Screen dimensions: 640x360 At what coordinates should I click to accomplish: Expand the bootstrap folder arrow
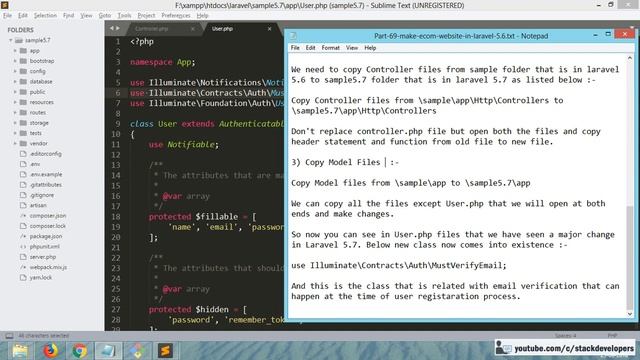15,61
